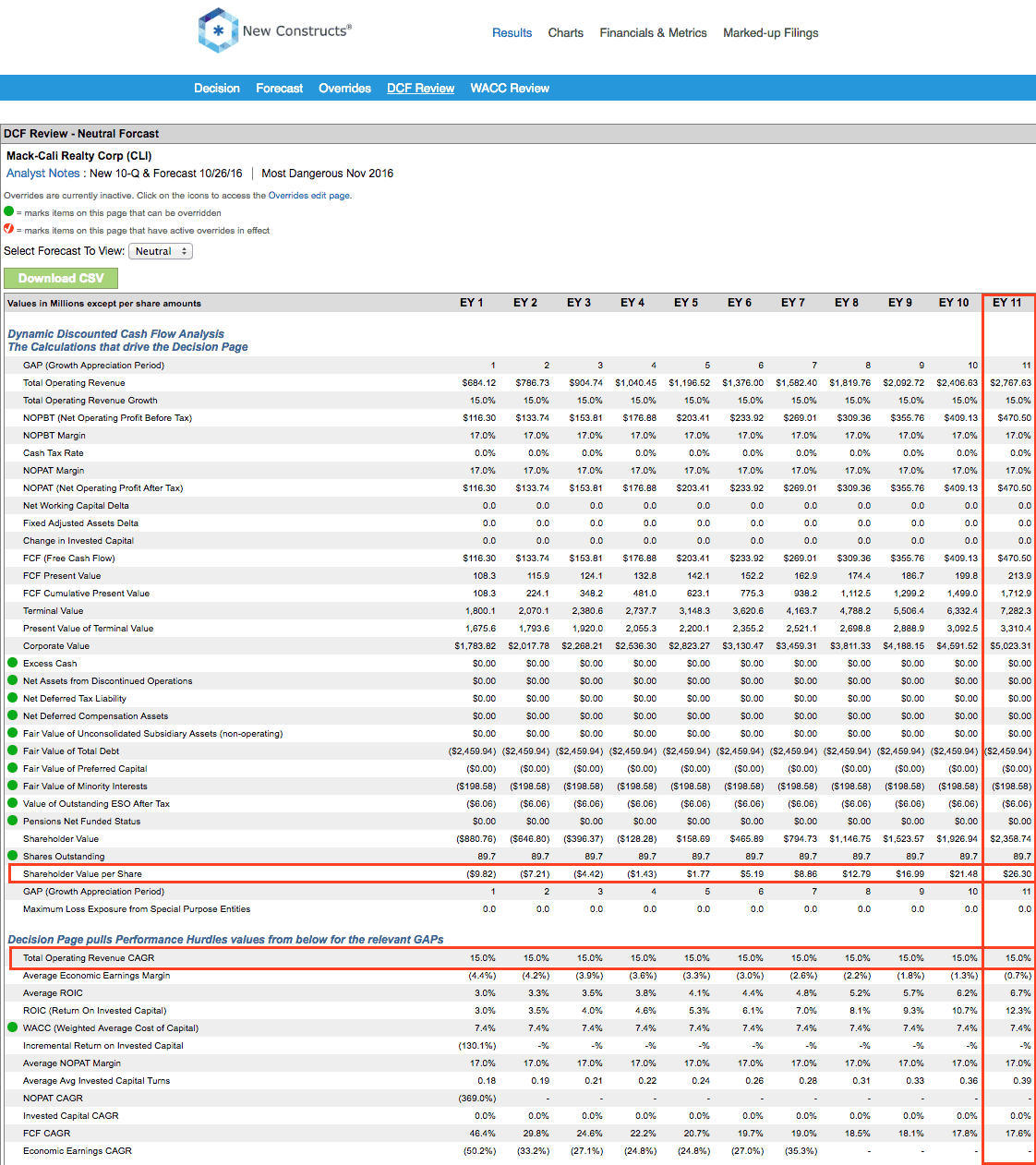The image size is (1036, 1165).
Task: Click the 3,310.4 present terminal value cell
Action: pyautogui.click(x=1016, y=628)
